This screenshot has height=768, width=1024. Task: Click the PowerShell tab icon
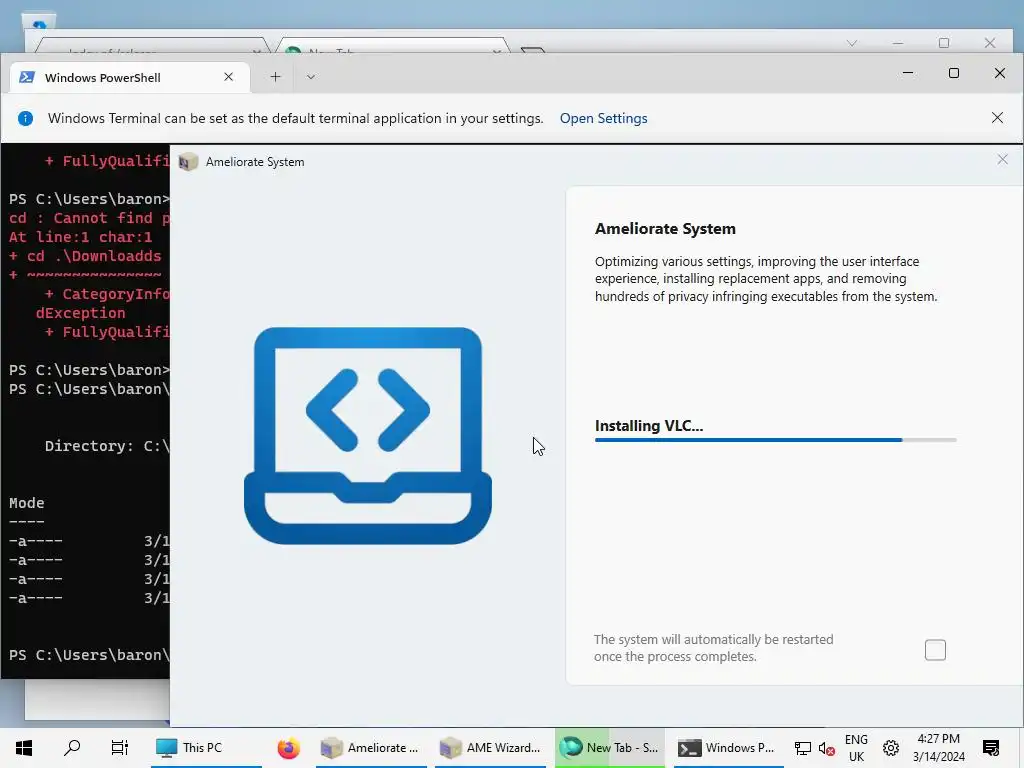(x=27, y=77)
